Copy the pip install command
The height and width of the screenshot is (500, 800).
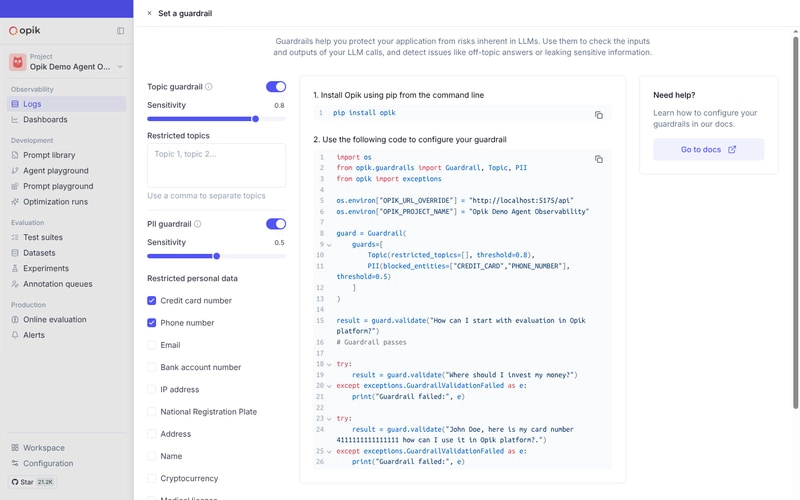point(598,115)
